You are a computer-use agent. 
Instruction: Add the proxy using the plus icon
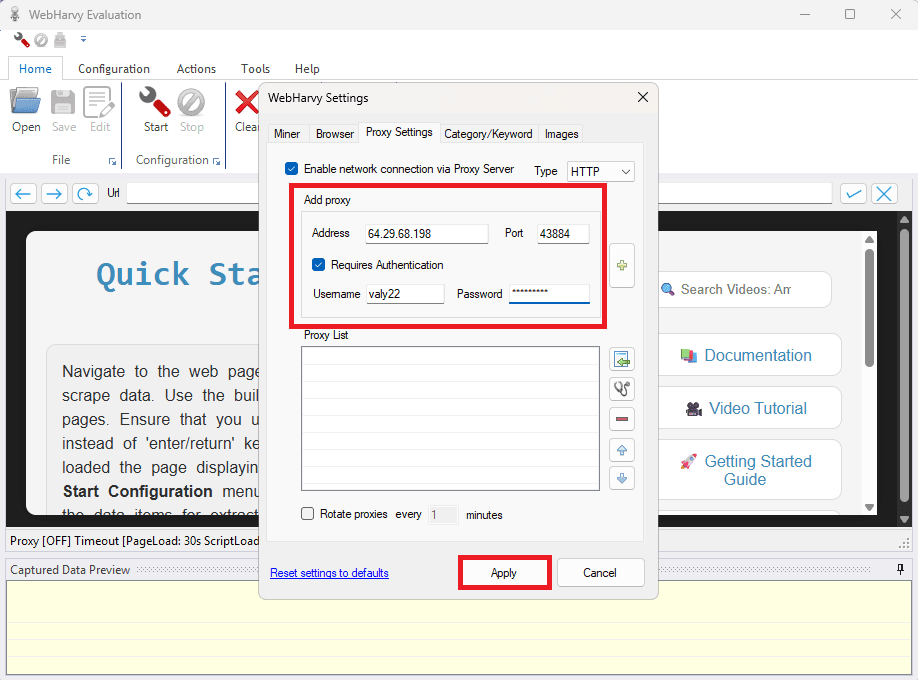click(622, 265)
